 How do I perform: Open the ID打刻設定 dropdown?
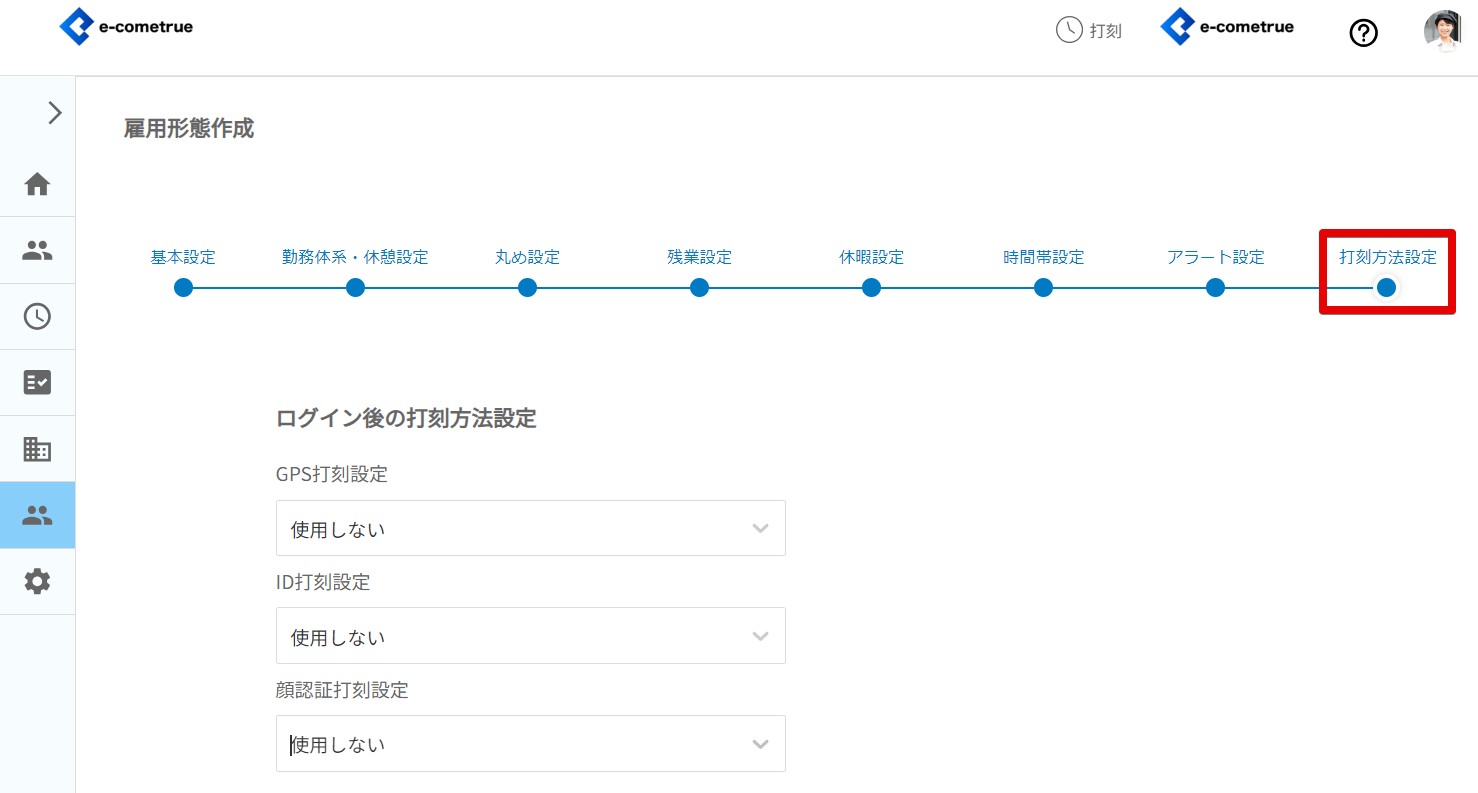point(530,636)
